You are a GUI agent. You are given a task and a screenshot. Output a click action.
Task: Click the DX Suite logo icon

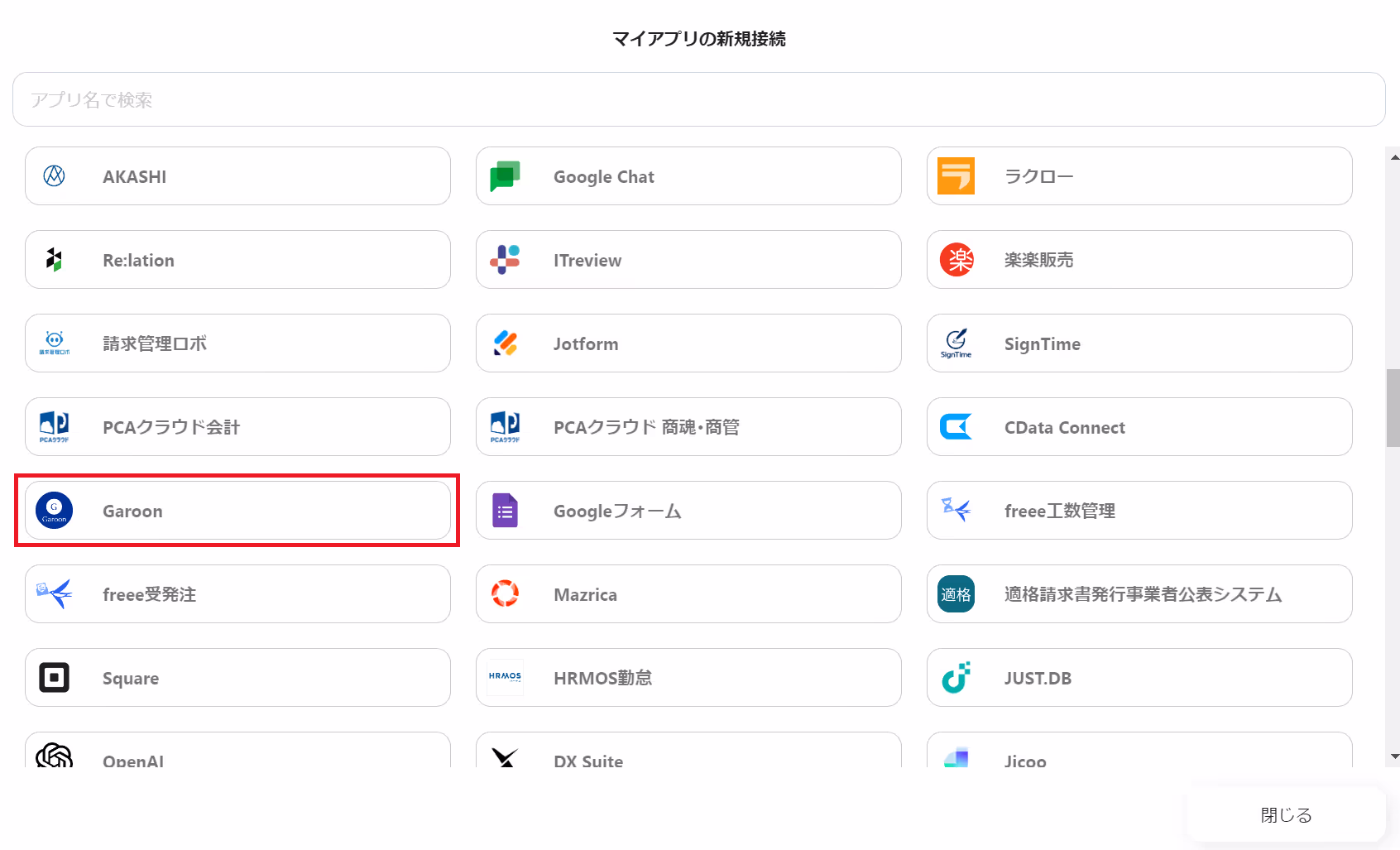point(505,756)
